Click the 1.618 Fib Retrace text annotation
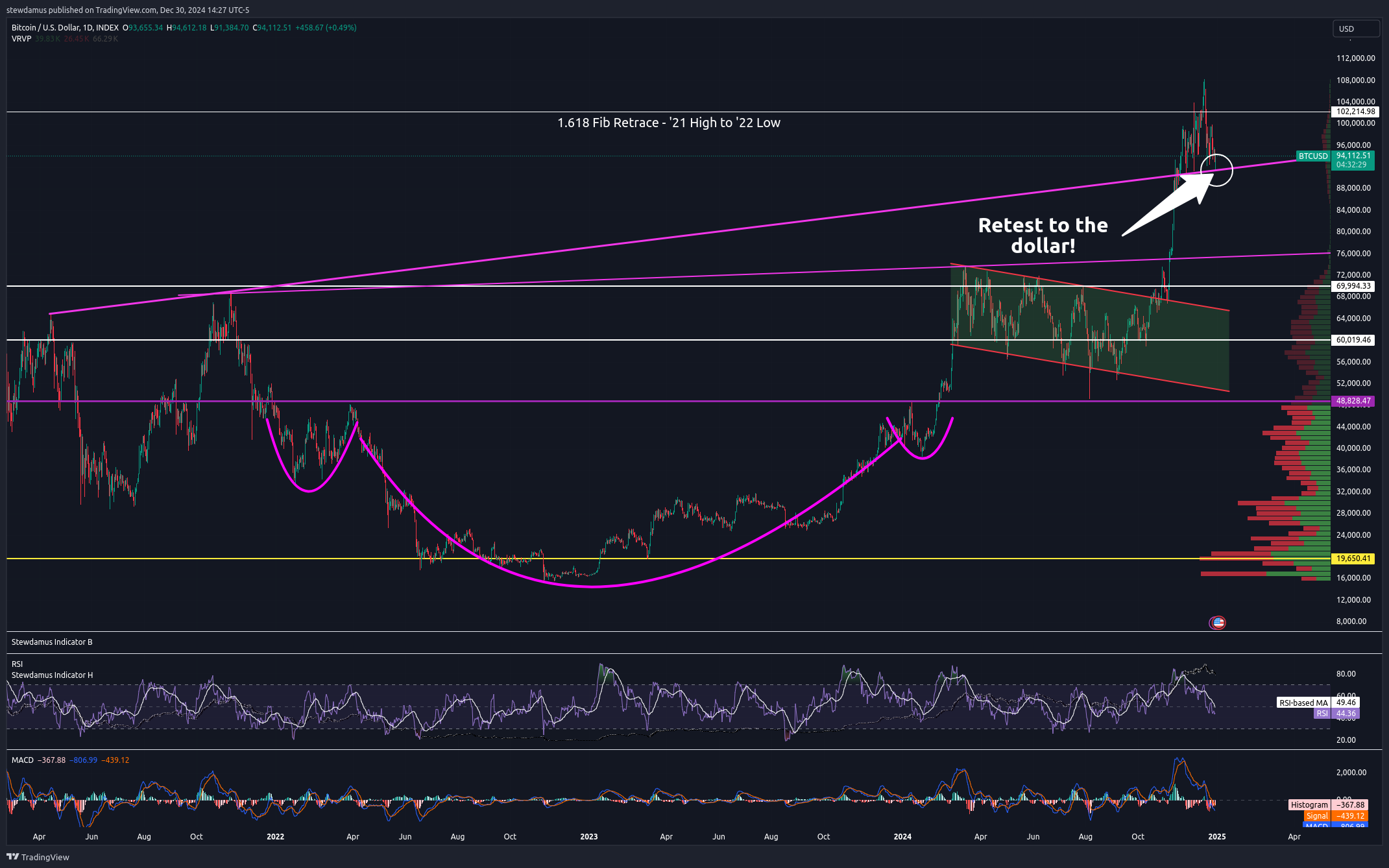The height and width of the screenshot is (868, 1389). [668, 123]
